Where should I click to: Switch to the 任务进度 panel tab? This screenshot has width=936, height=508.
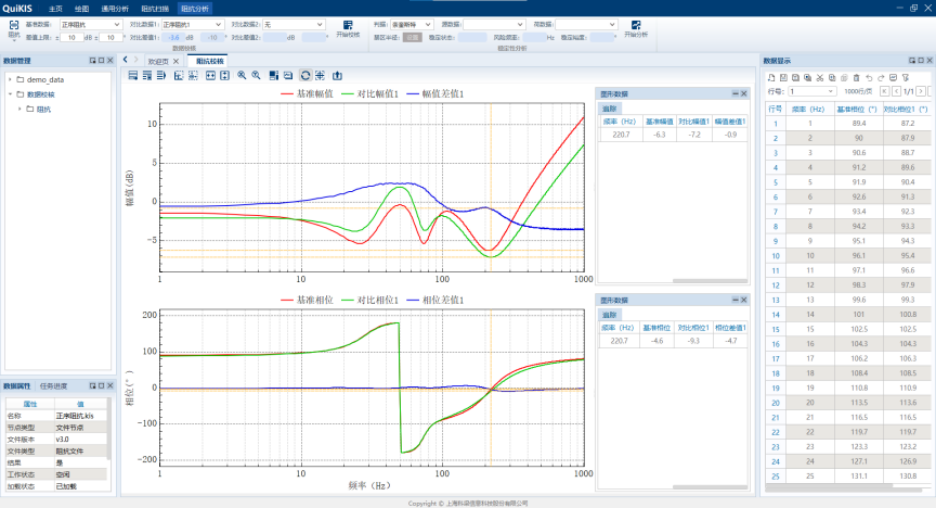(53, 386)
